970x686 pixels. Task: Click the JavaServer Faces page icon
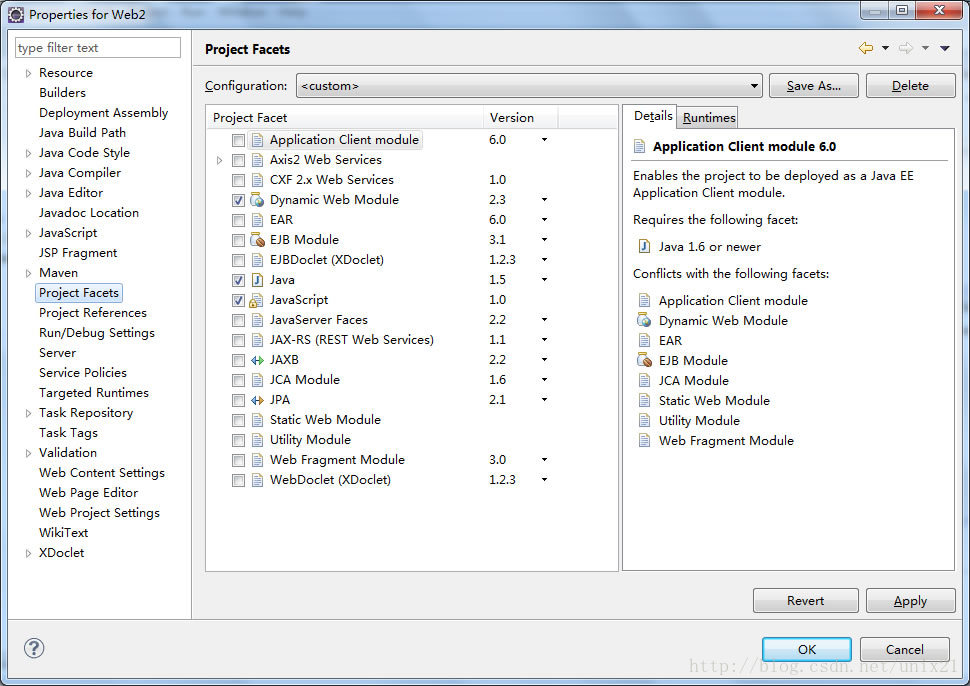[x=257, y=320]
